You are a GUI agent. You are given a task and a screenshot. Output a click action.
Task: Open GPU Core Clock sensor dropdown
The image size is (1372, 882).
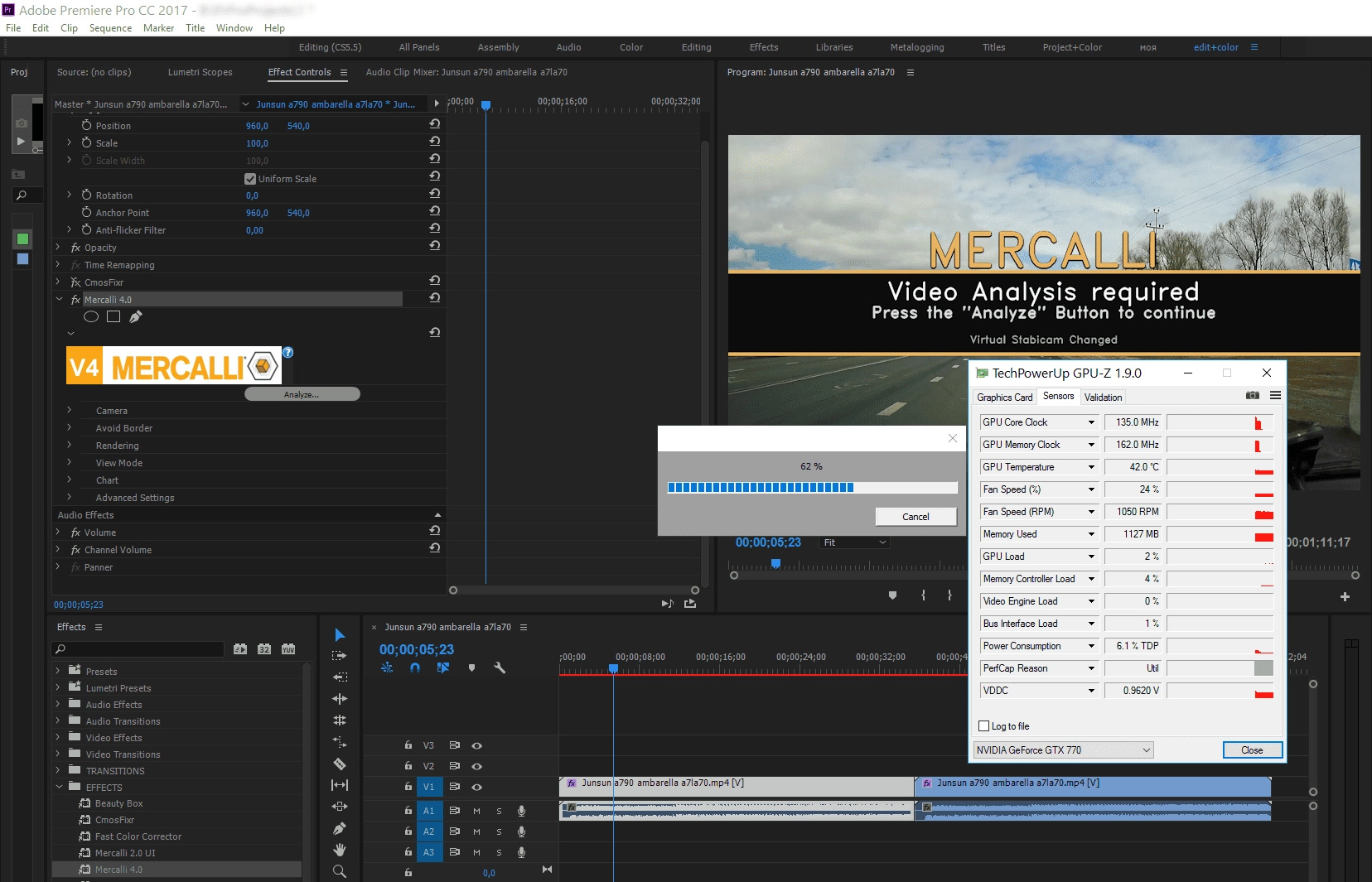[x=1091, y=422]
